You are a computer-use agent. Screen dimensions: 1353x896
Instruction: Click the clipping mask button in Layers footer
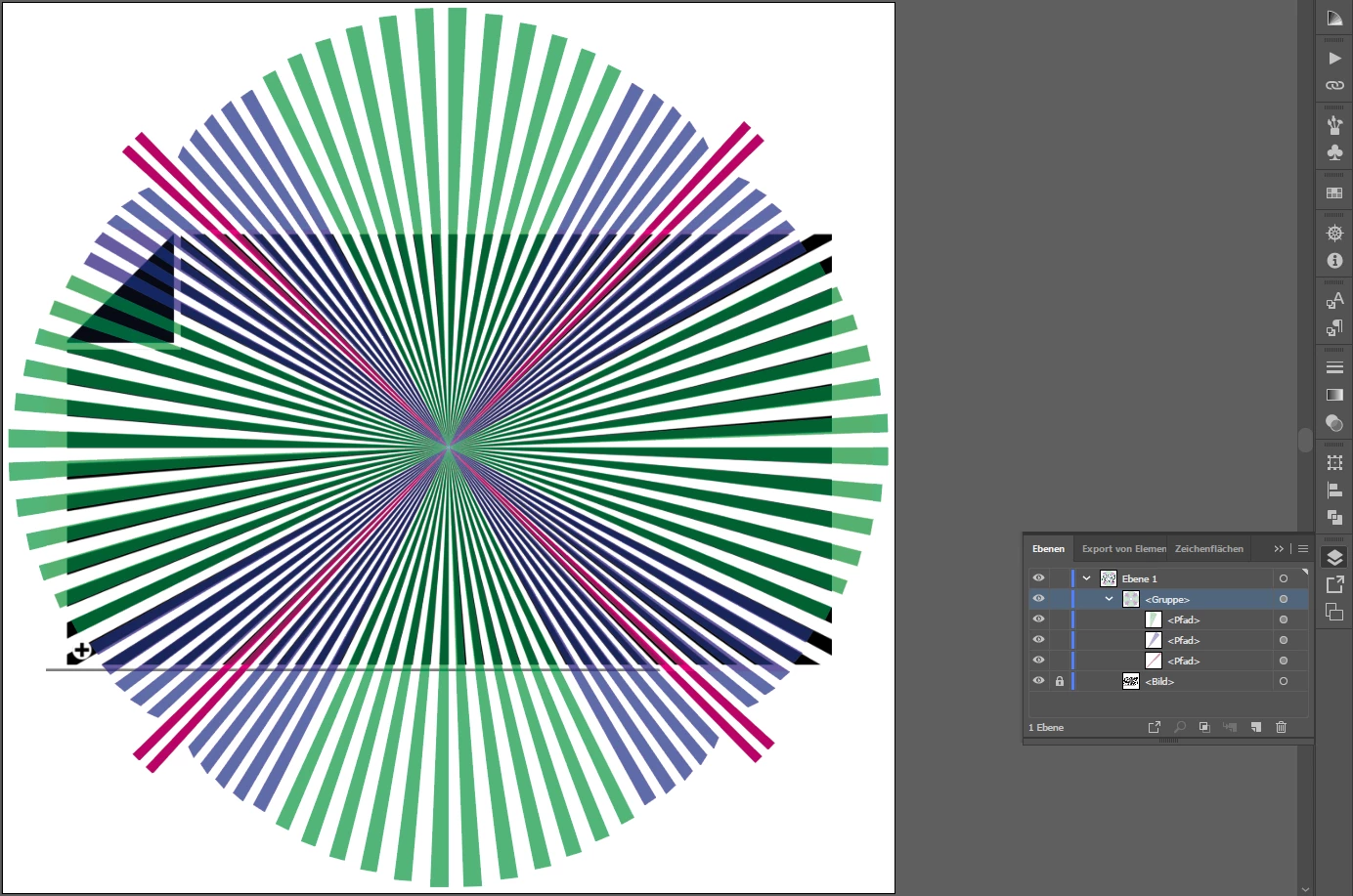(1204, 727)
